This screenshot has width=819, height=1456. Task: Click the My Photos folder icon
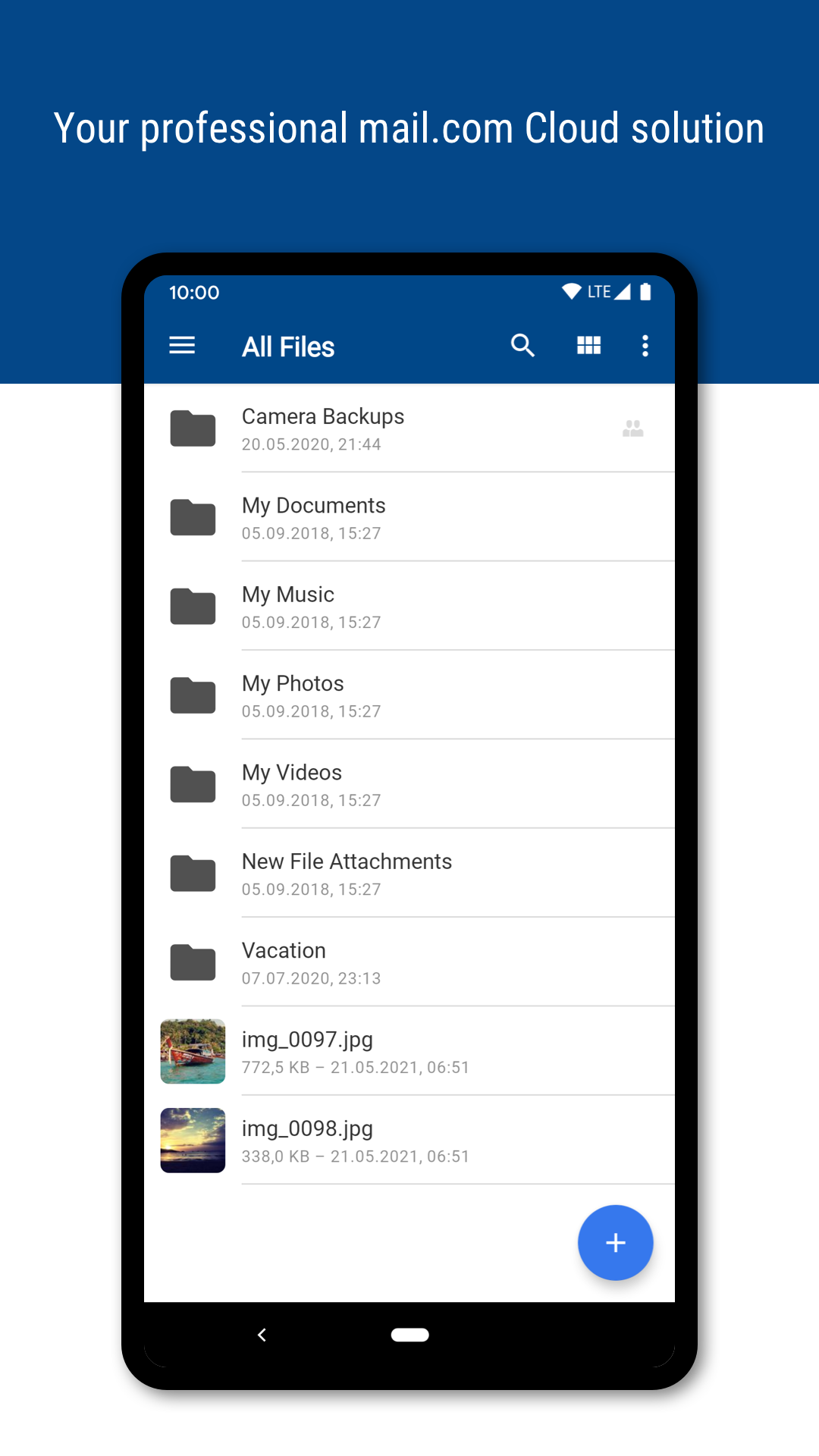pos(193,695)
